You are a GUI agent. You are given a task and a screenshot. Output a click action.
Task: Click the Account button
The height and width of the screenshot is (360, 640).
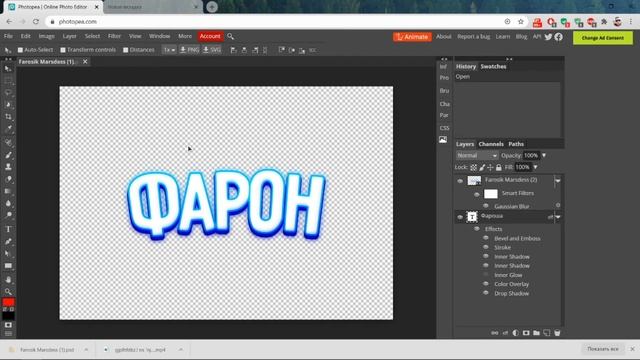pyautogui.click(x=210, y=36)
